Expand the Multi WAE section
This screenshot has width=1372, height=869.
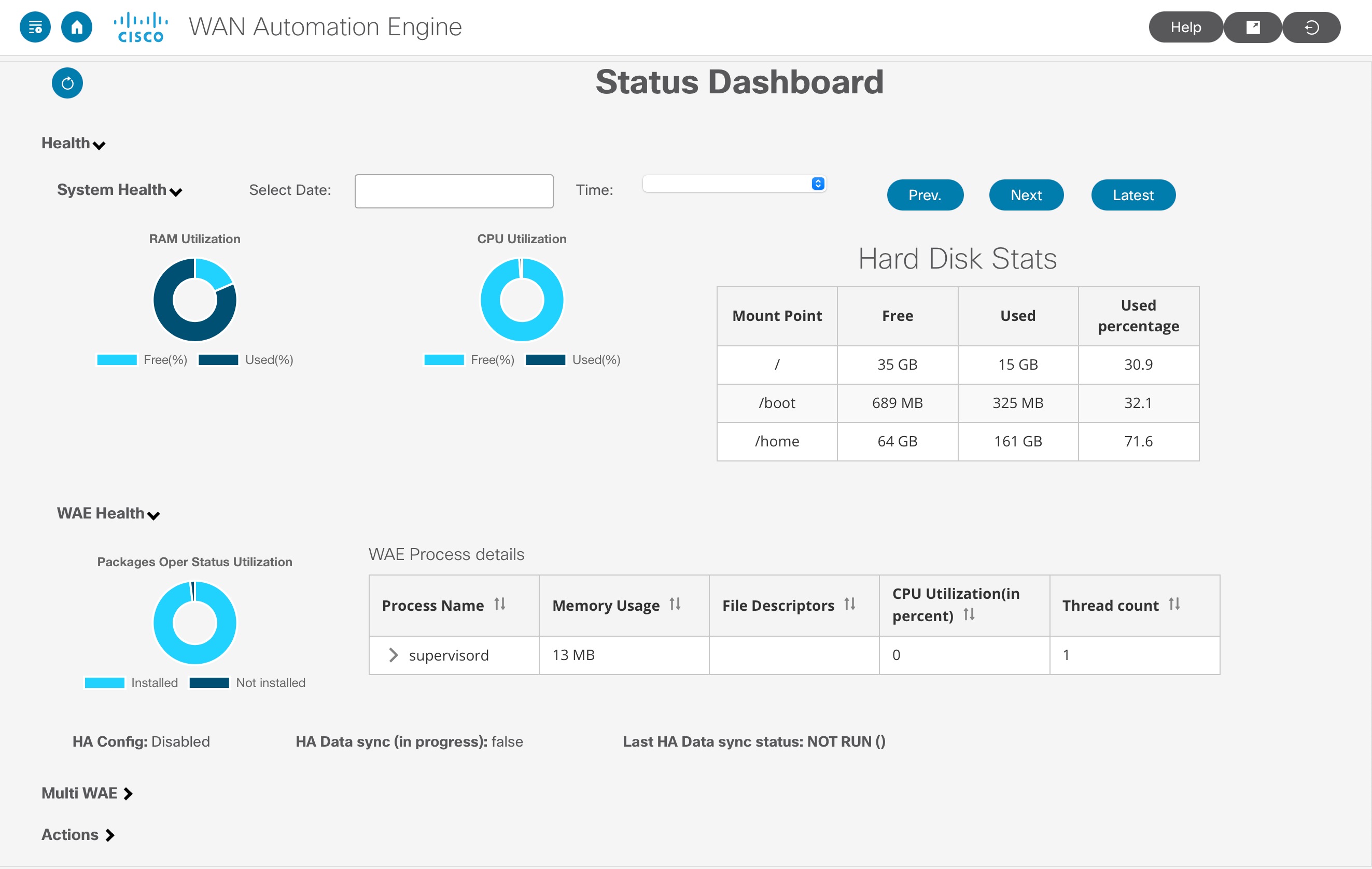point(128,793)
